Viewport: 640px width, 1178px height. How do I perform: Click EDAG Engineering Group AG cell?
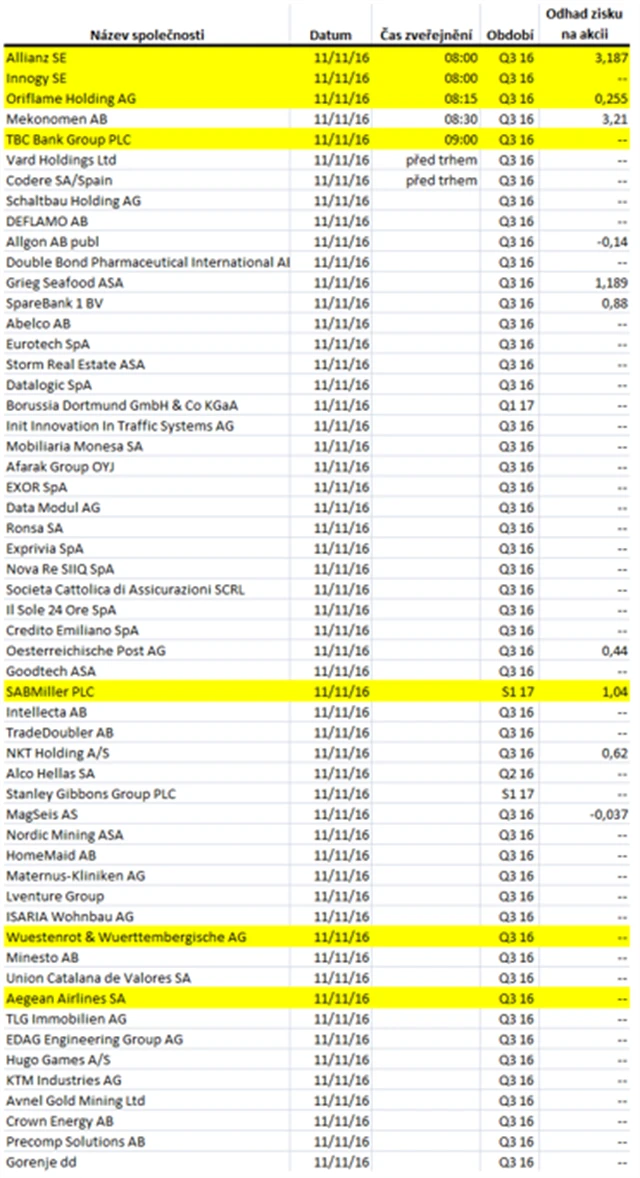(x=95, y=1039)
